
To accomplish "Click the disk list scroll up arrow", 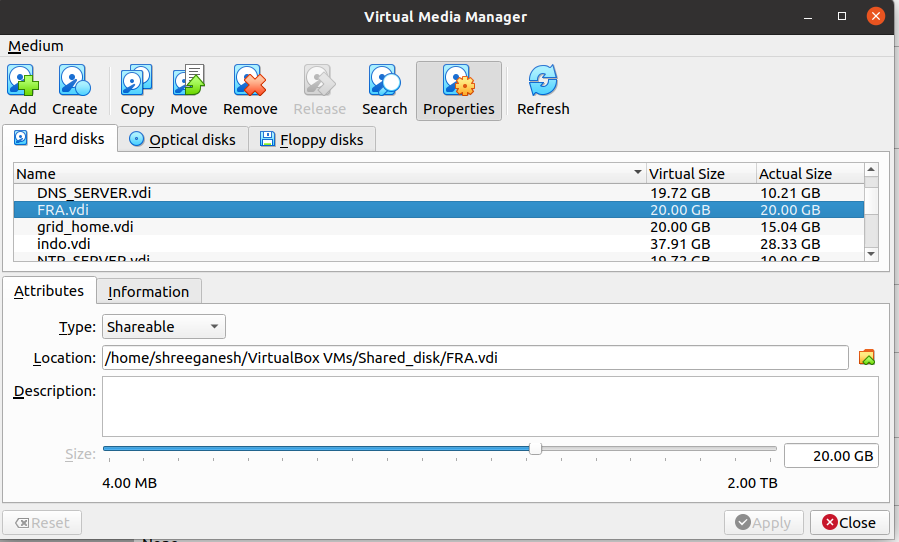I will (871, 170).
